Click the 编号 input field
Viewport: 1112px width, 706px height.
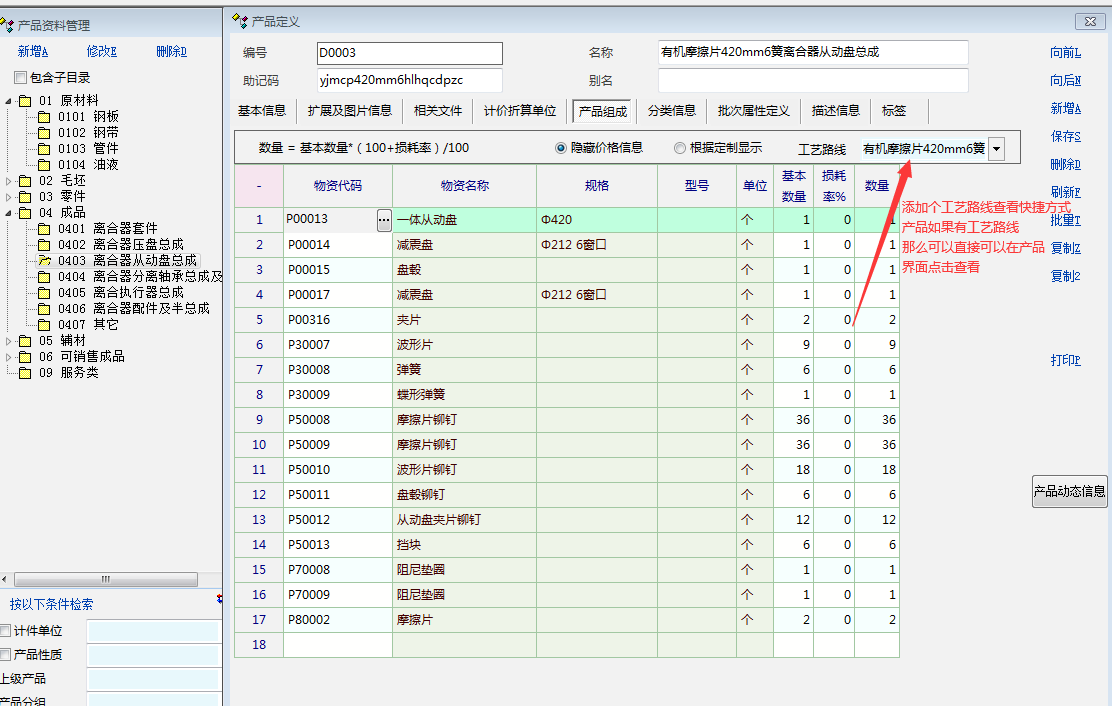[x=409, y=53]
